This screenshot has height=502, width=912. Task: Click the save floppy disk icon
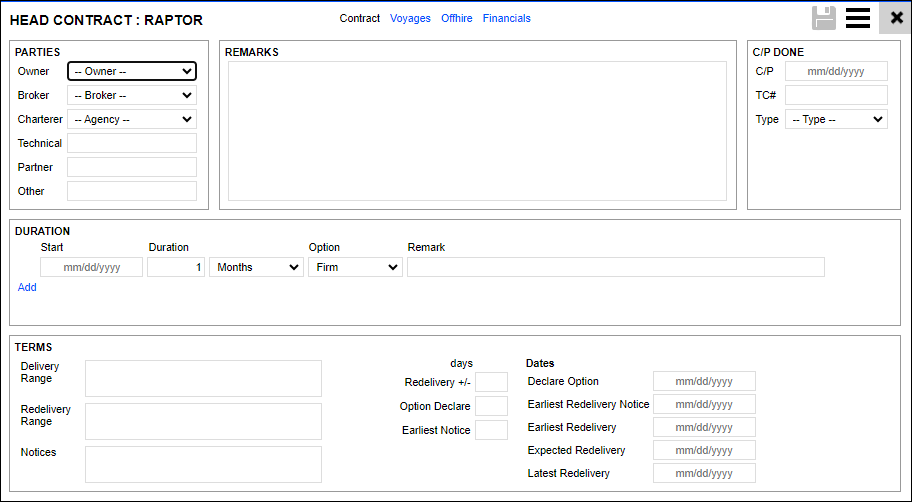click(x=824, y=18)
